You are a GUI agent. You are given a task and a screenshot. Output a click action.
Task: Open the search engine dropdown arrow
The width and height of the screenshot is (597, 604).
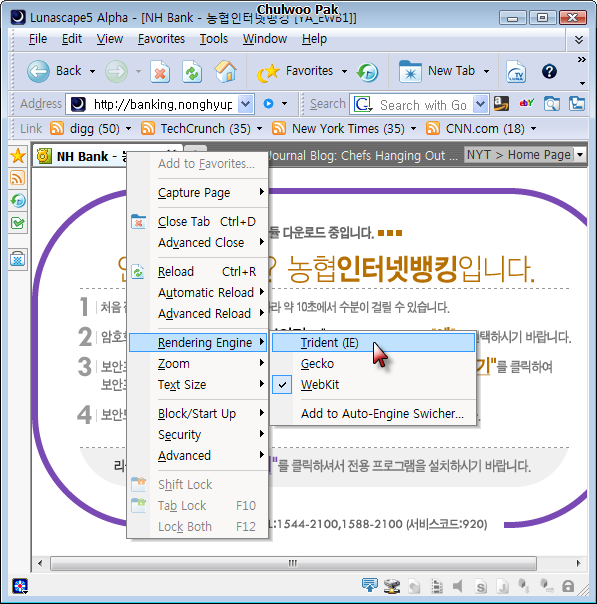pyautogui.click(x=480, y=104)
